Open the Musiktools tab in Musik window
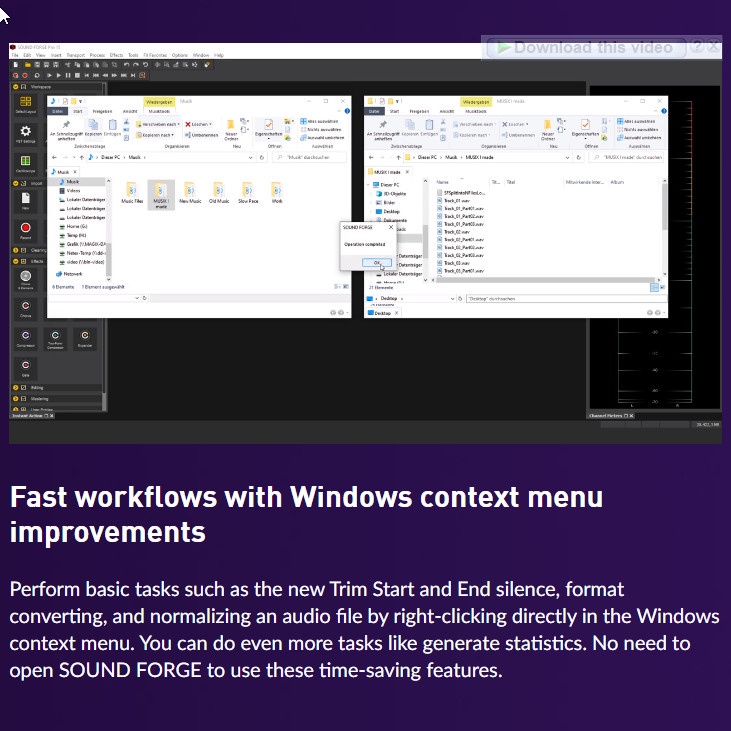Viewport: 731px width, 731px height. [159, 111]
